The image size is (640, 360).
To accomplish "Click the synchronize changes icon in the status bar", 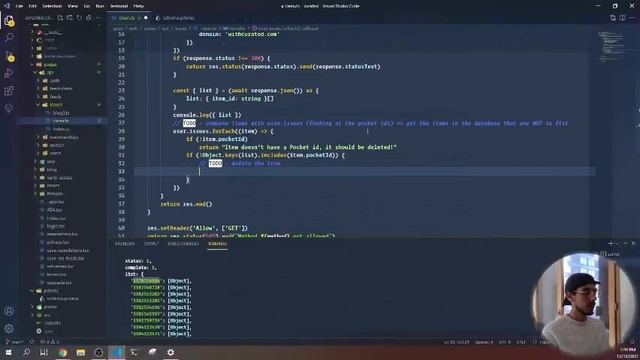I will [32, 342].
